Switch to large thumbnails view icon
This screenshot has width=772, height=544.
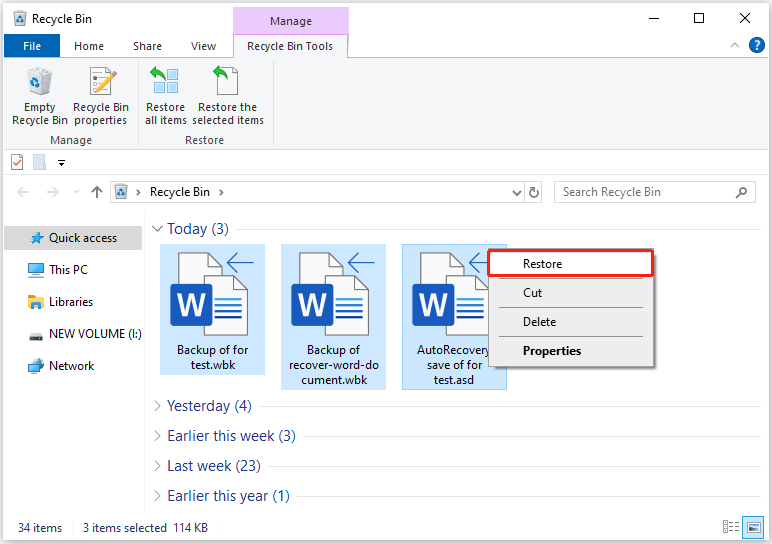pos(753,527)
